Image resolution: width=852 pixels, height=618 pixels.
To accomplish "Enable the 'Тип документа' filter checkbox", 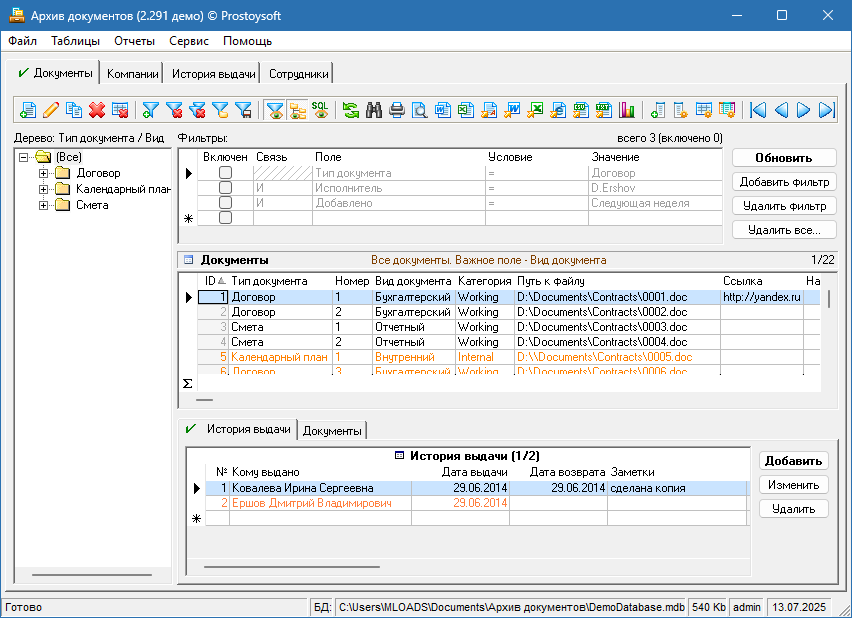I will pos(225,173).
